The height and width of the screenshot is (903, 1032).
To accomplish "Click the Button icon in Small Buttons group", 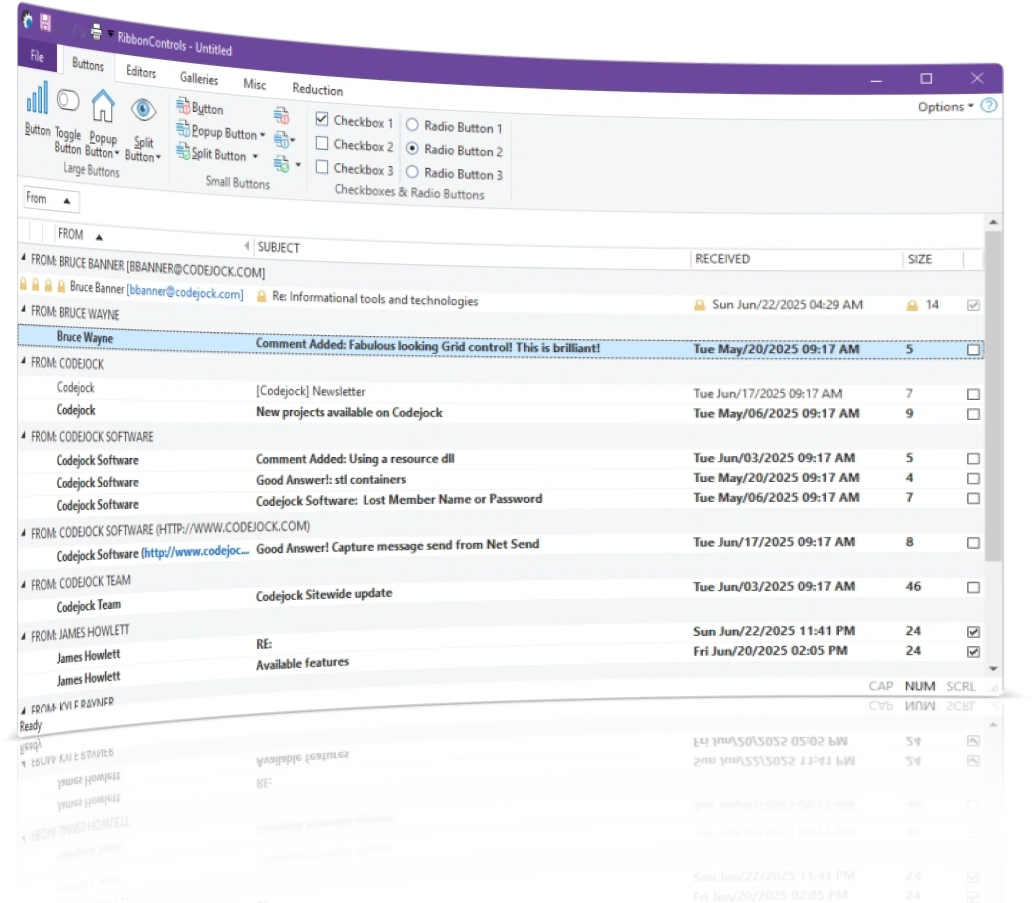I will pyautogui.click(x=184, y=106).
